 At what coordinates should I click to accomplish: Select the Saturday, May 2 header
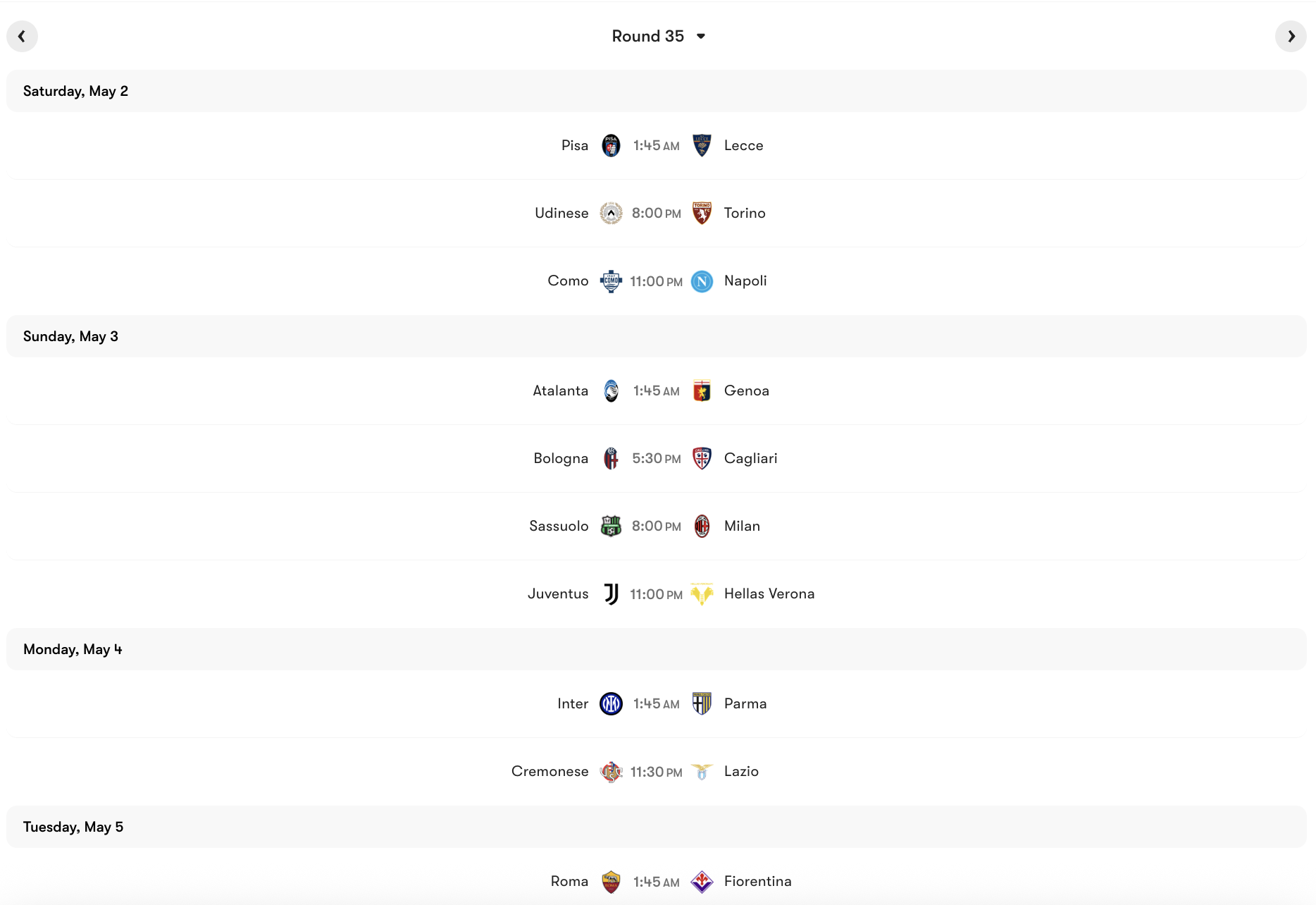(x=75, y=90)
